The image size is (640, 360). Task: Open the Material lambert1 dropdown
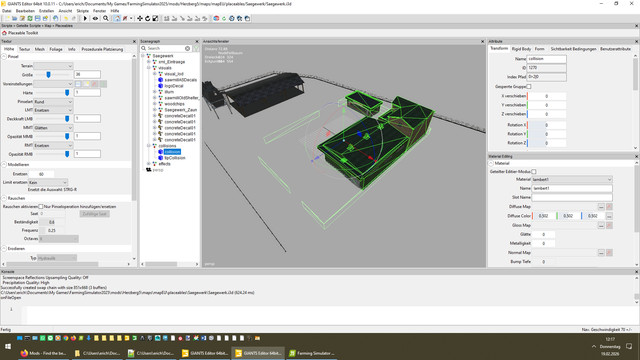tap(572, 180)
